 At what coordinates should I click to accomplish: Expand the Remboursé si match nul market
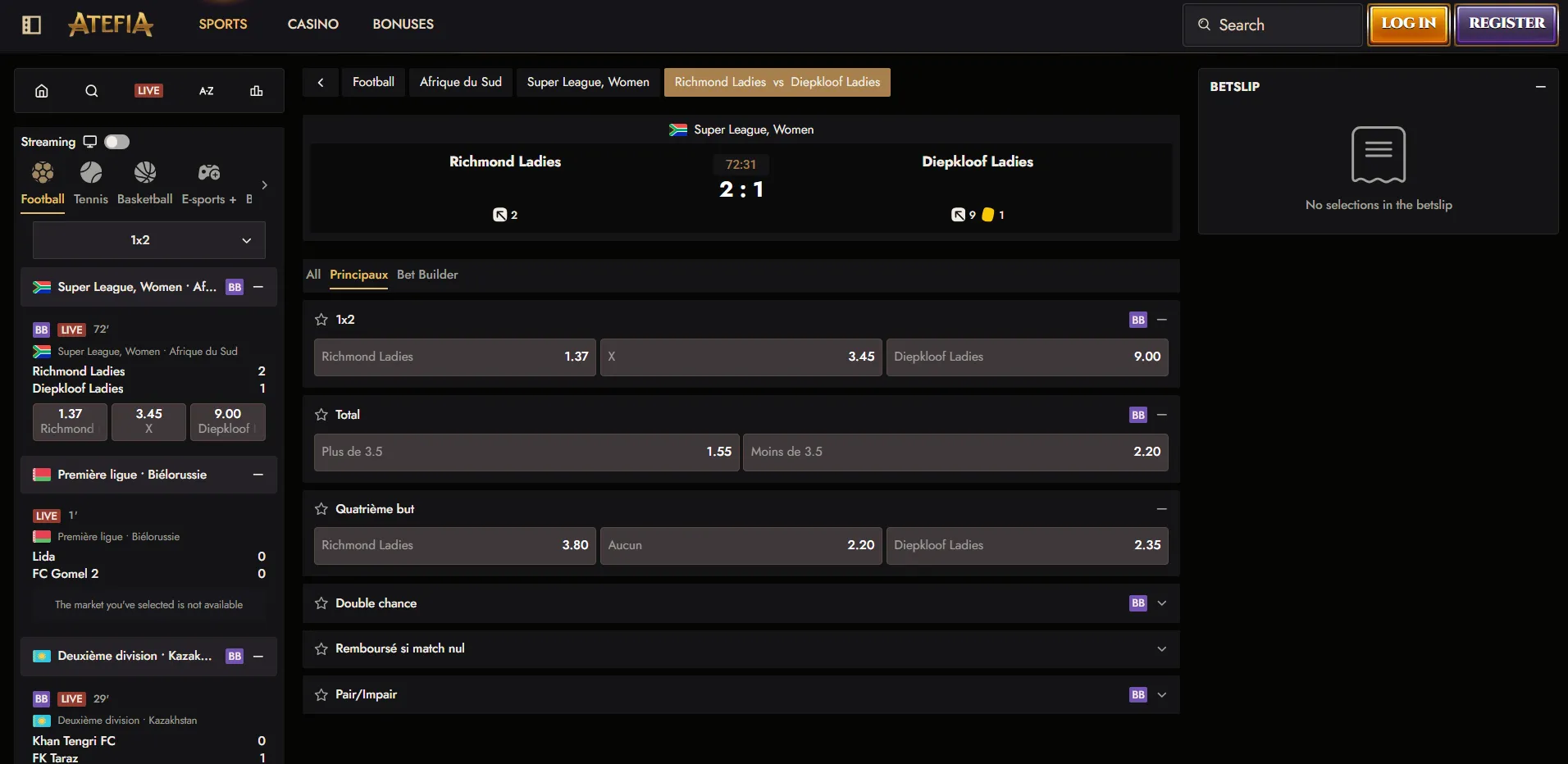(1161, 649)
